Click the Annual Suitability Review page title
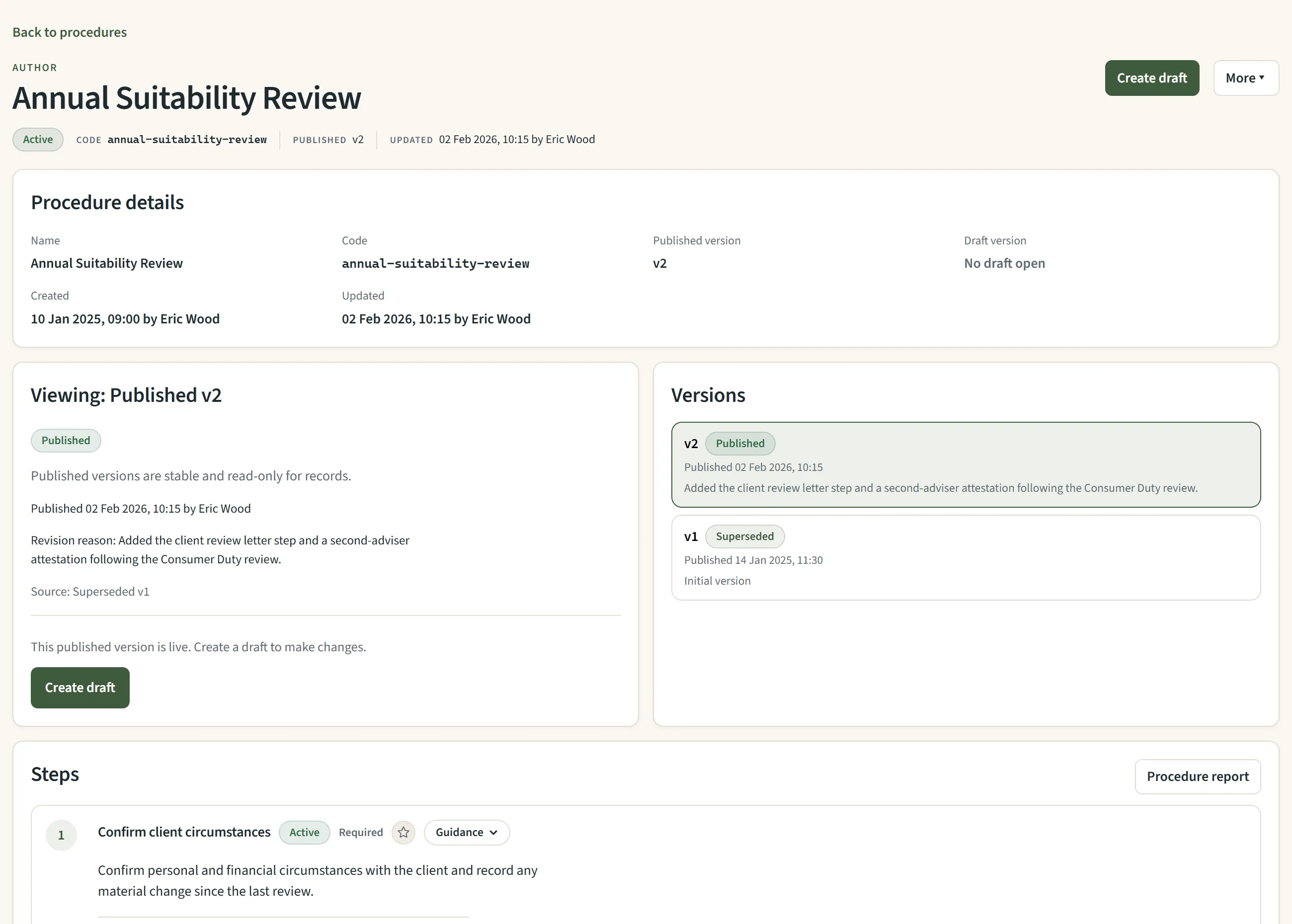 point(187,98)
